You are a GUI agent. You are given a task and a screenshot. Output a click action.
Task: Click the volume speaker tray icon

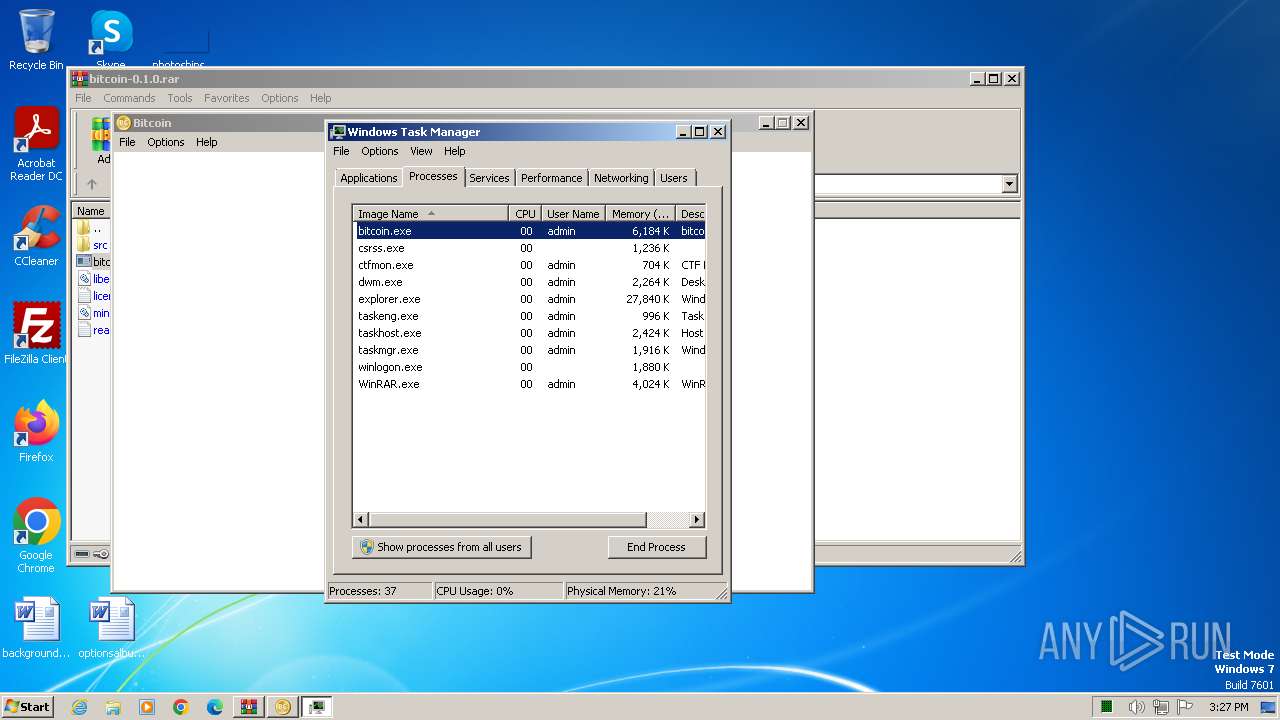pos(1136,707)
